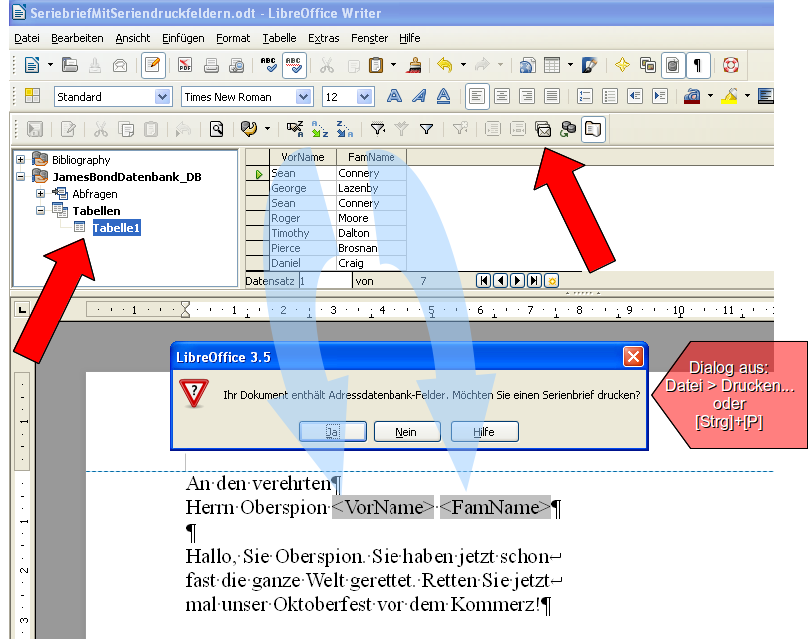808x640 pixels.
Task: Sort Ascending in data source toolbar
Action: (x=319, y=129)
